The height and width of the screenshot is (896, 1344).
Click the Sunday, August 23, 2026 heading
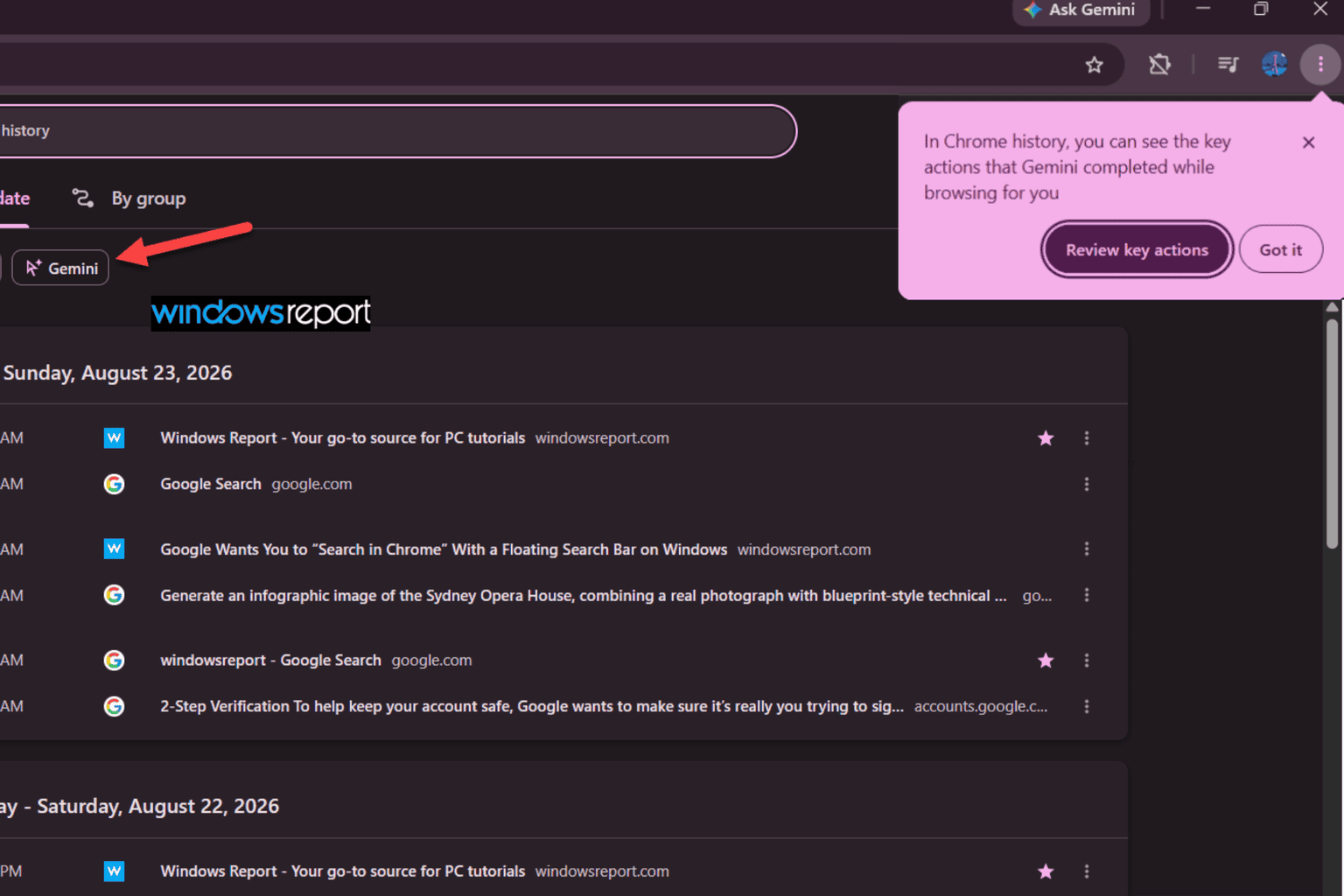coord(117,373)
